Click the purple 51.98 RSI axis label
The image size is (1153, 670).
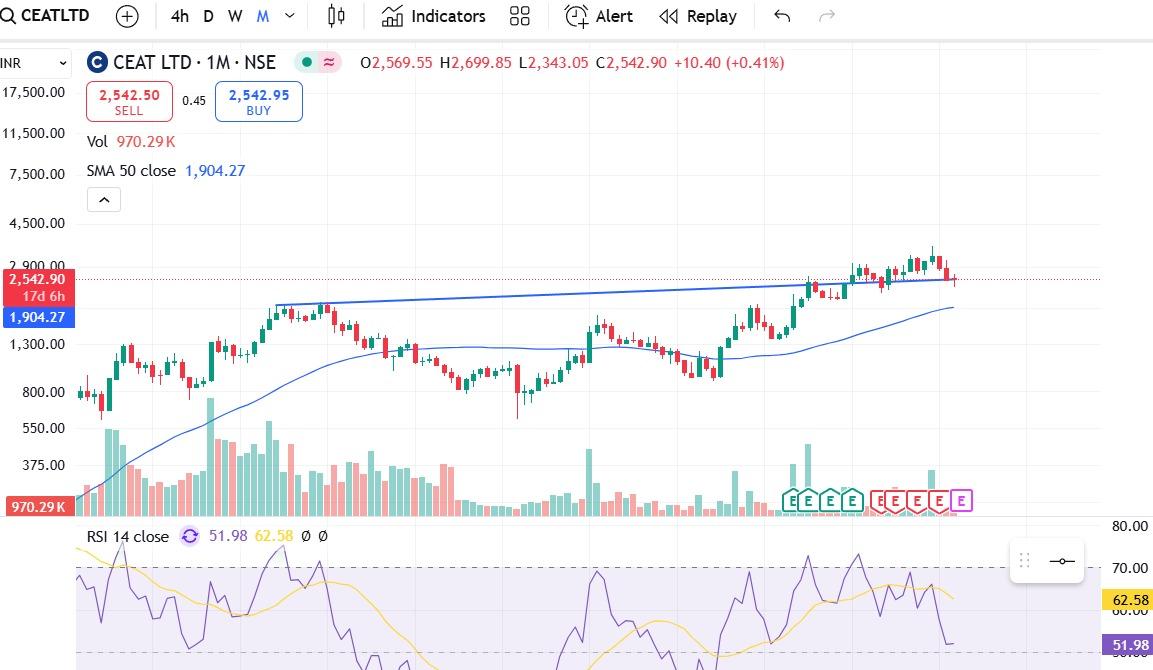tap(1129, 646)
